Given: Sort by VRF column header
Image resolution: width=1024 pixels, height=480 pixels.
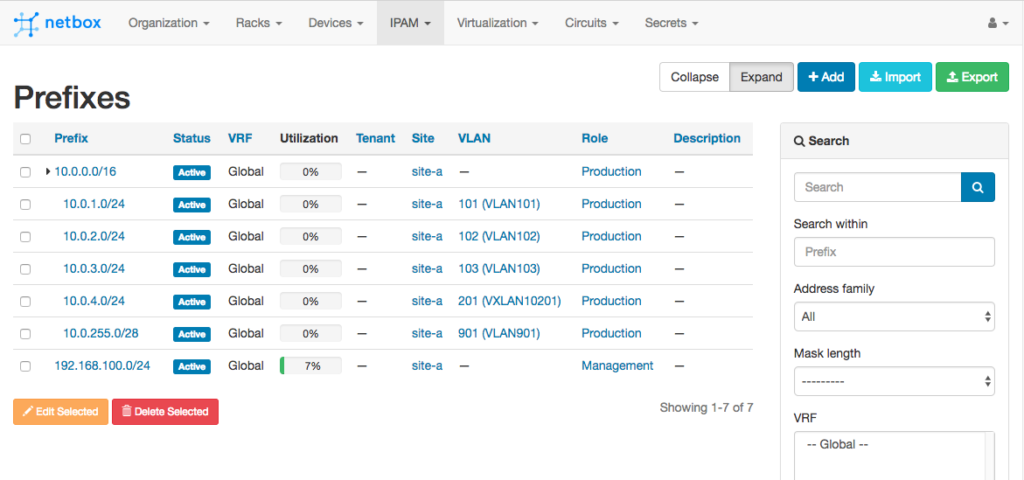Looking at the screenshot, I should (240, 138).
